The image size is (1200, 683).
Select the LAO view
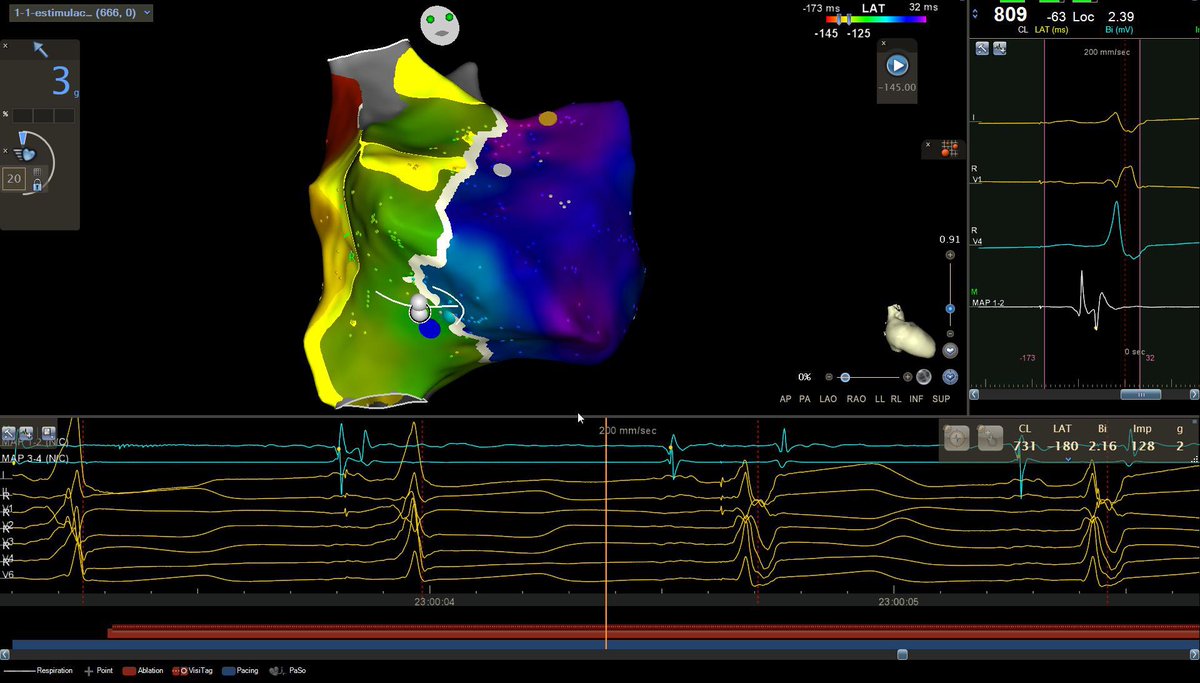[829, 399]
